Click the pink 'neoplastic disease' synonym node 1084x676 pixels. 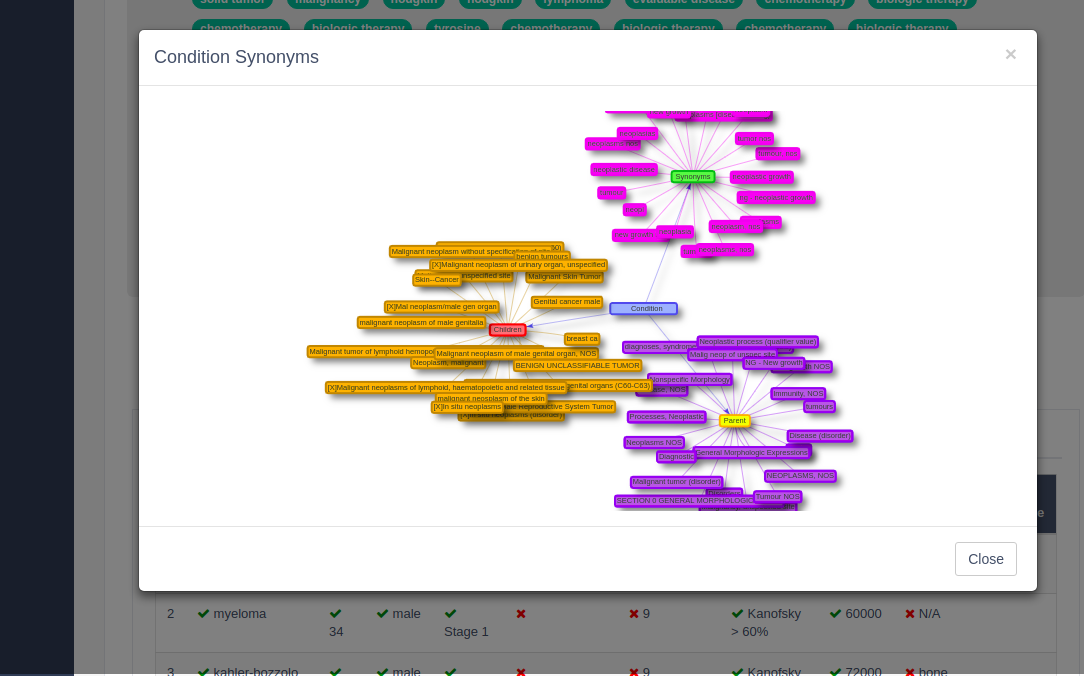(x=624, y=169)
